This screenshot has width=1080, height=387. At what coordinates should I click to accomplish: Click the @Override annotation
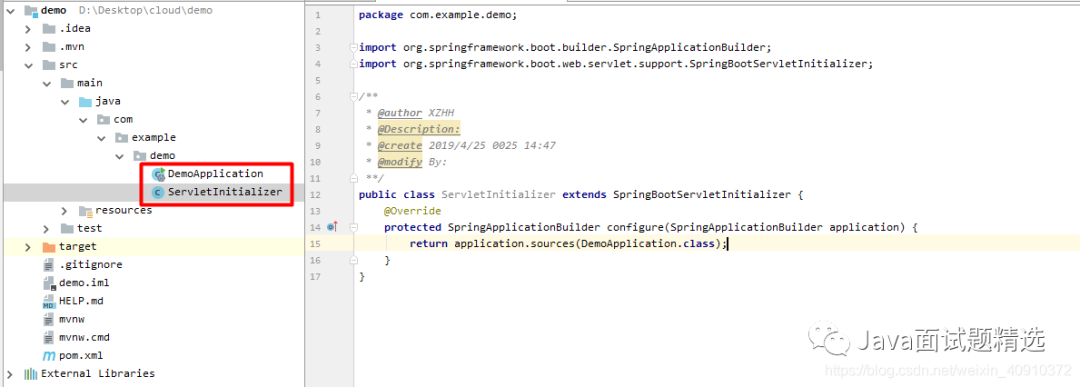(412, 211)
